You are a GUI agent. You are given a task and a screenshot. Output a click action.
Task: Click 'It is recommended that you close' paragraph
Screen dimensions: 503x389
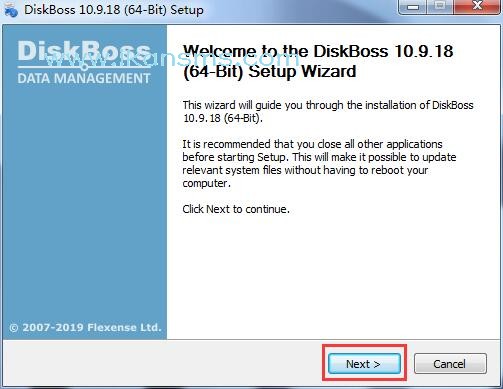319,164
